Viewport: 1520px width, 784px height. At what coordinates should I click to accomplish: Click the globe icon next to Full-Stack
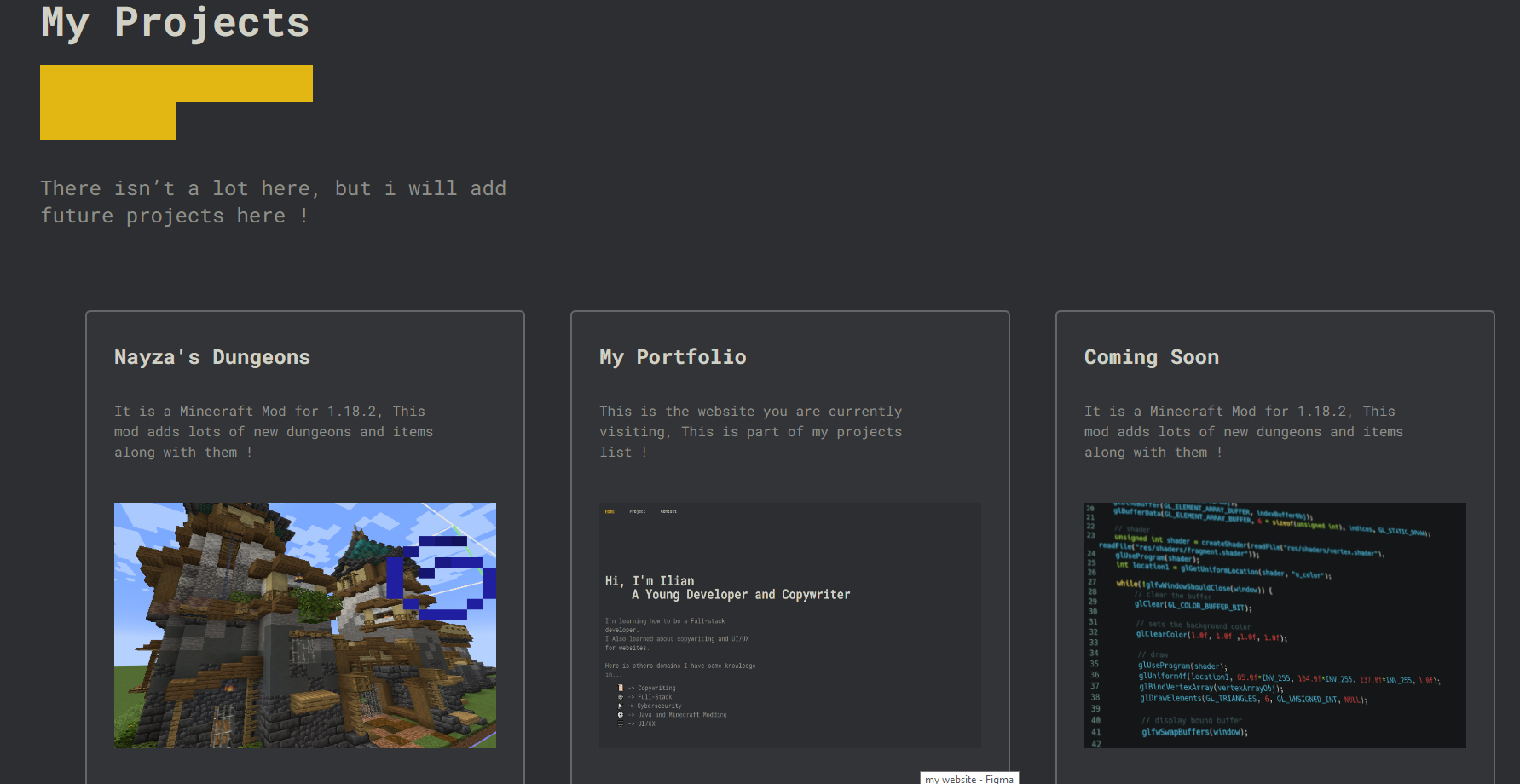[x=620, y=696]
